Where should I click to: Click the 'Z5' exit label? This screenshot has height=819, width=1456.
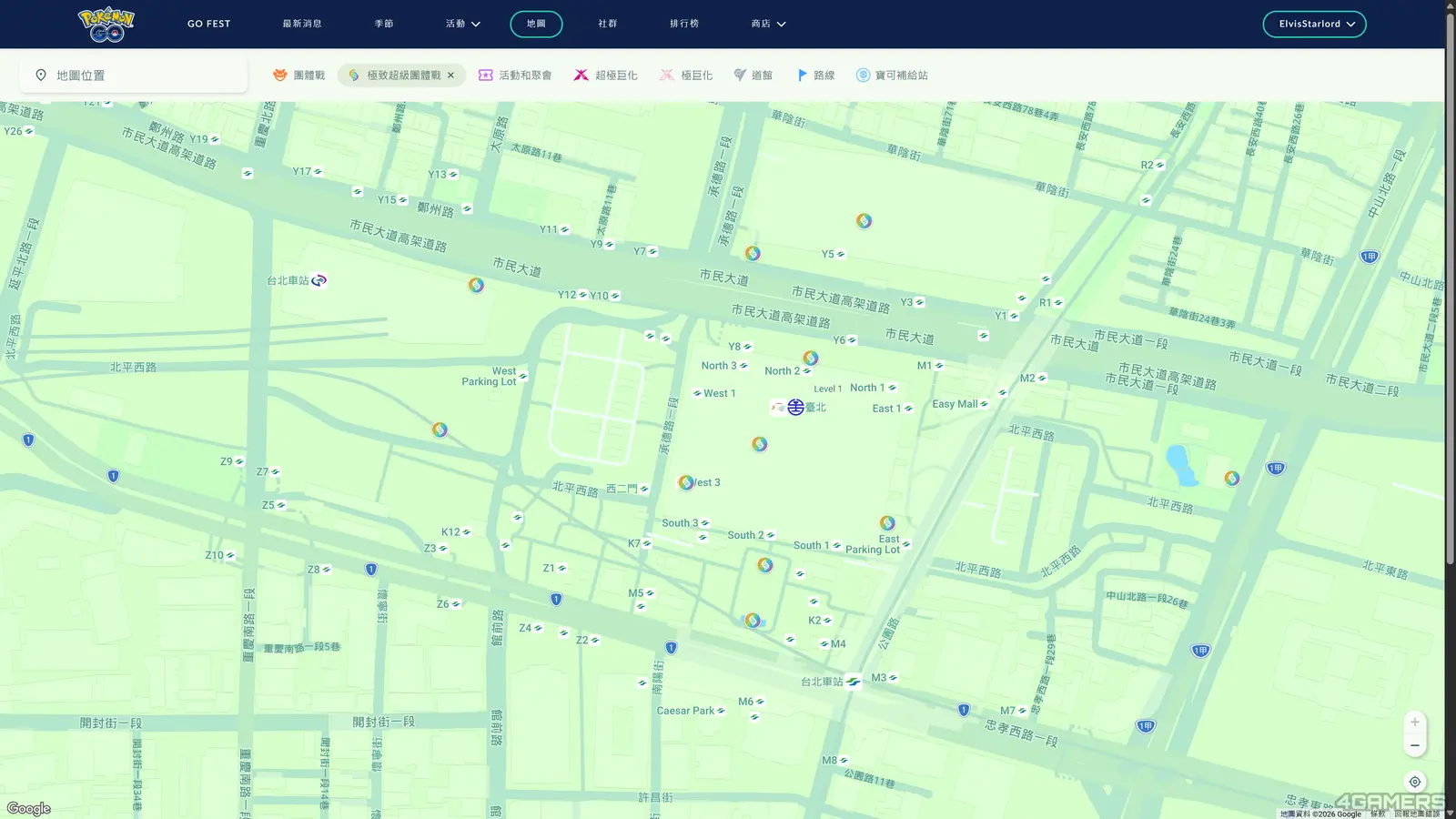pos(268,505)
